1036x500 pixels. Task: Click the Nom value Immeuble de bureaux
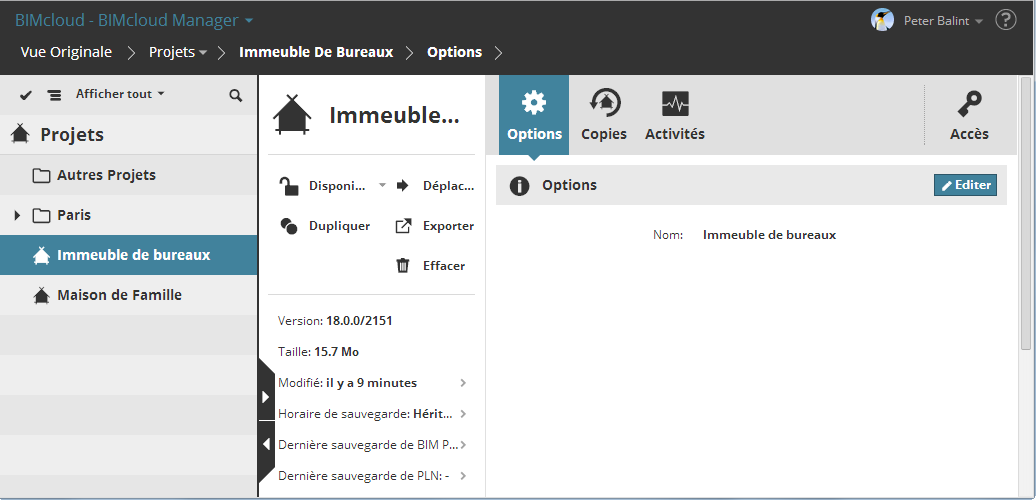click(x=769, y=234)
